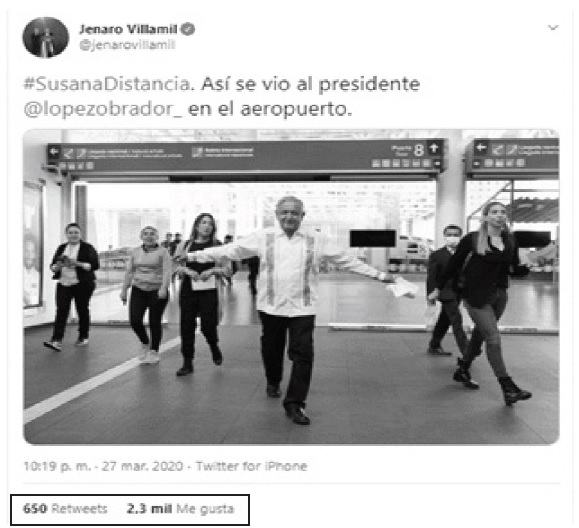Click the 27 mar. 2020 date

[x=143, y=466]
